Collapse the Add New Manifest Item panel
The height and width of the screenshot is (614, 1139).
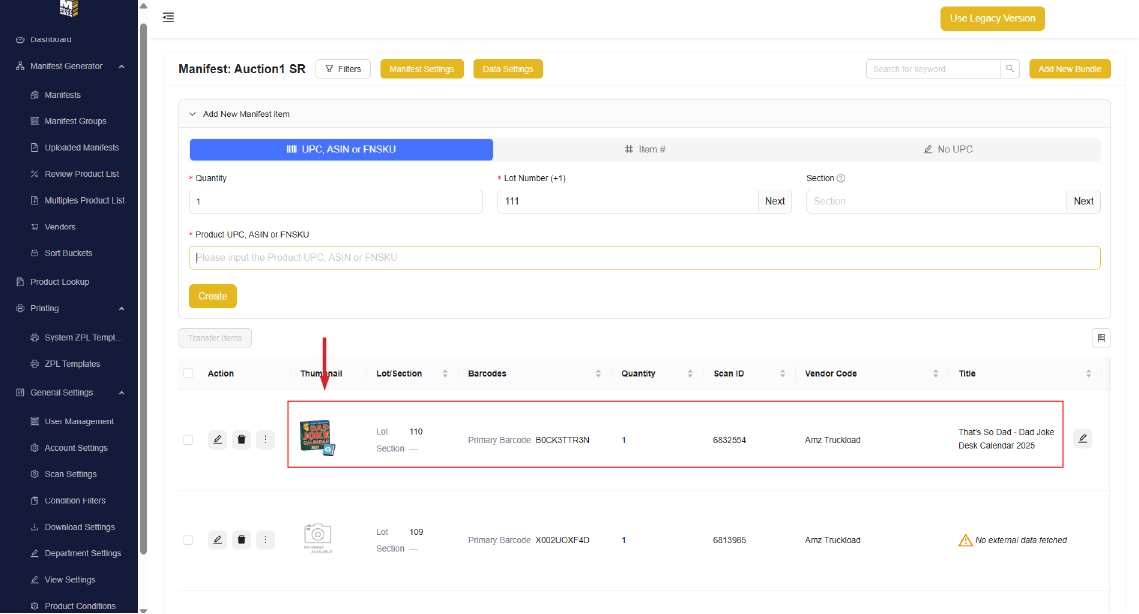click(193, 114)
